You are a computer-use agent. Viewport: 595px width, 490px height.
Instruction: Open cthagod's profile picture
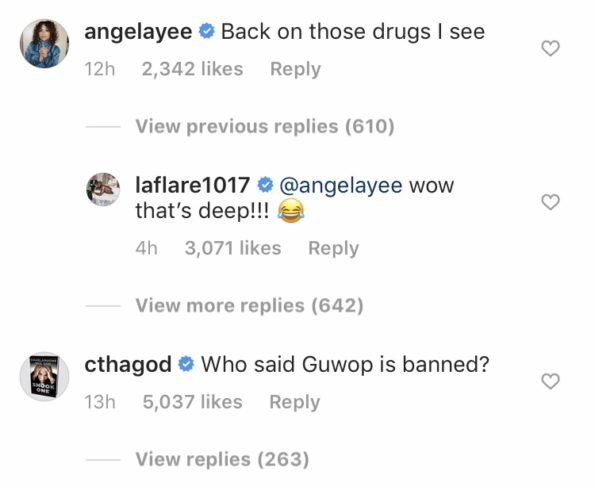[44, 376]
